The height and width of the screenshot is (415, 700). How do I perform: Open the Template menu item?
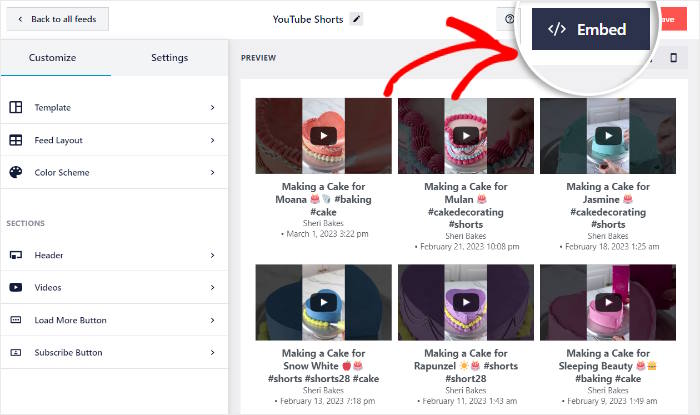point(114,108)
